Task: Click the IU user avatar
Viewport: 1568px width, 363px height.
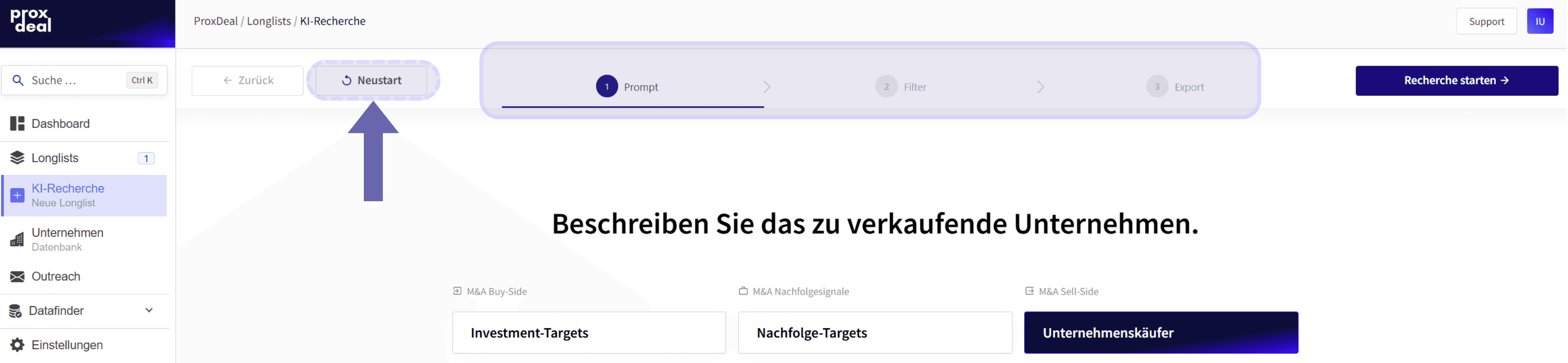Action: coord(1540,21)
